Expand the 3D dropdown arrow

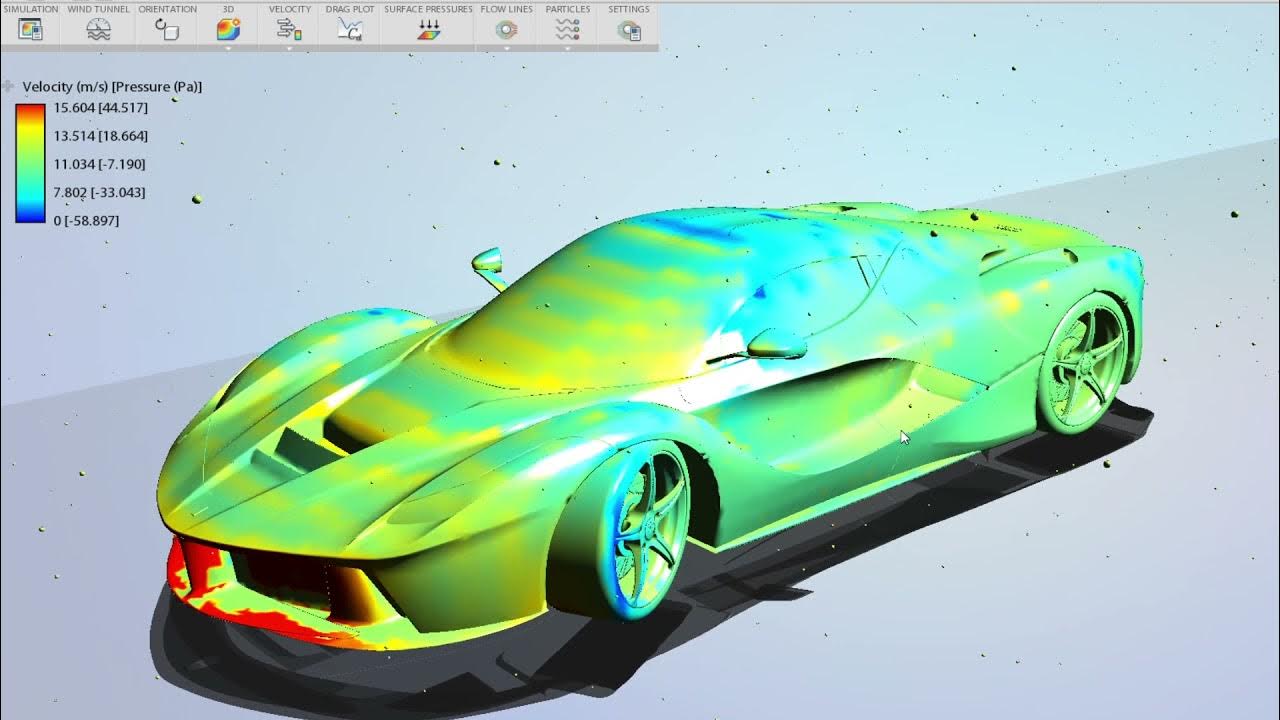(x=228, y=47)
